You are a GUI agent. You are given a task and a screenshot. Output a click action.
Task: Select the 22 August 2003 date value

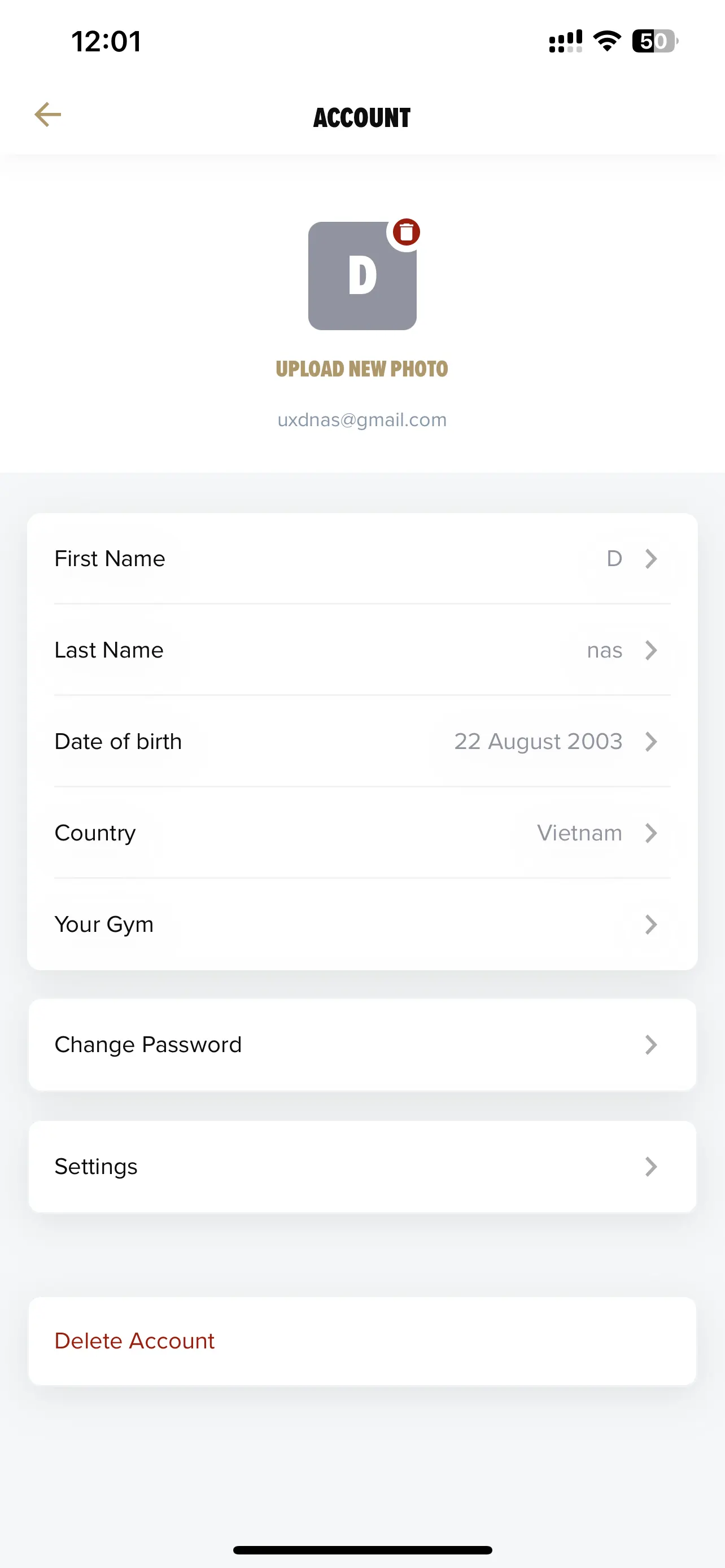[538, 742]
